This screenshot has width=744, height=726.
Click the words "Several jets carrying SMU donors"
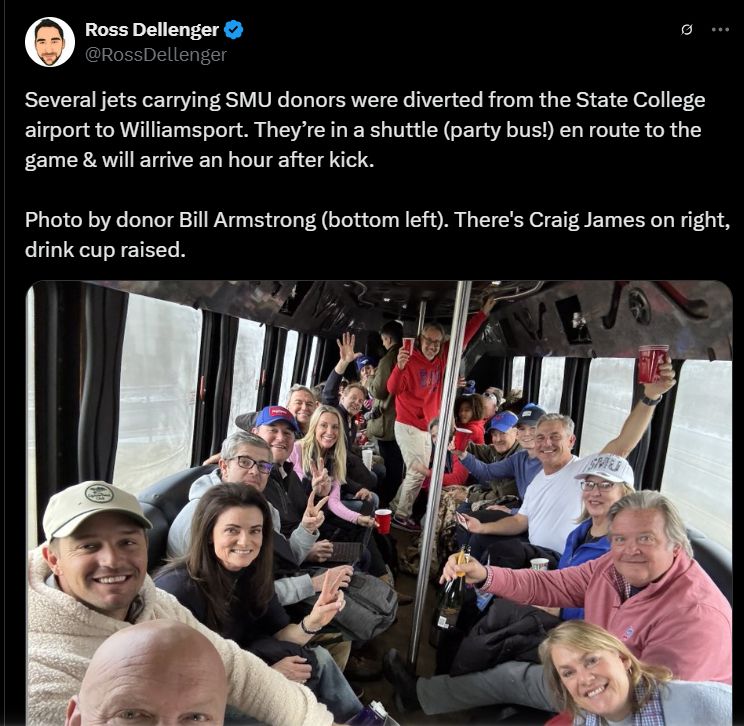pyautogui.click(x=185, y=100)
